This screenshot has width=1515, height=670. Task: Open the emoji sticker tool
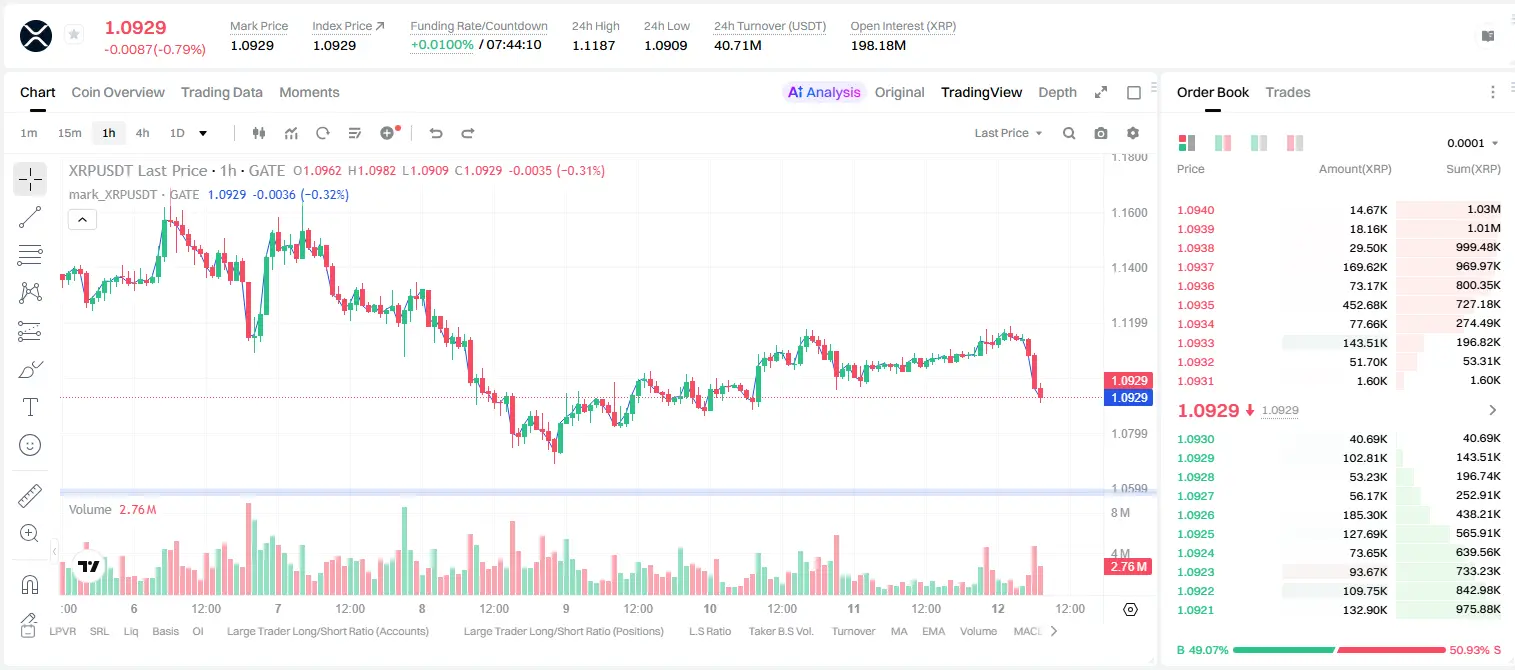pyautogui.click(x=30, y=445)
